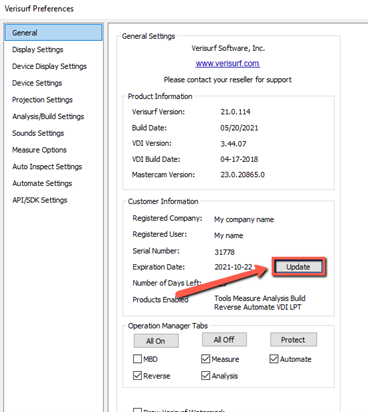
Task: Click the All On button
Action: pos(156,341)
